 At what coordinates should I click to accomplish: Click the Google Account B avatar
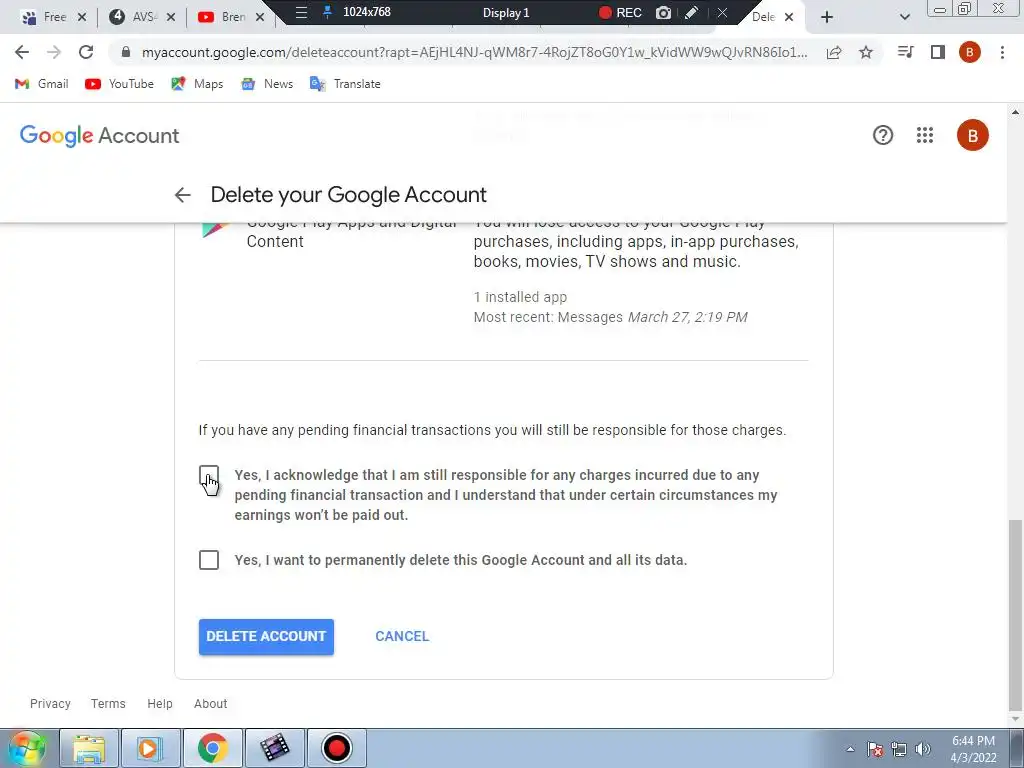[x=972, y=135]
